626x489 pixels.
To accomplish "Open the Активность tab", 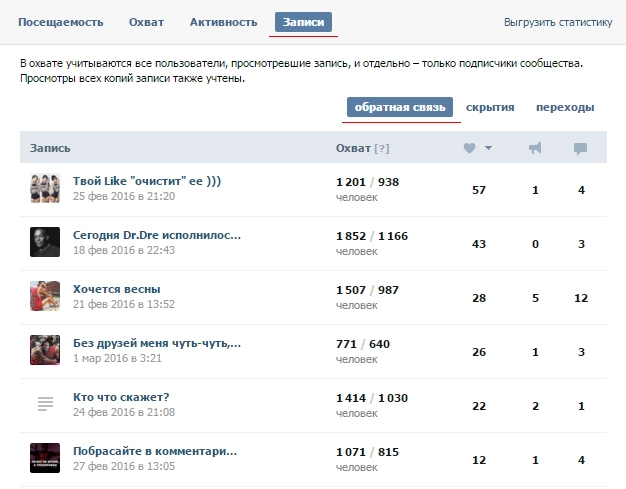I will (224, 22).
